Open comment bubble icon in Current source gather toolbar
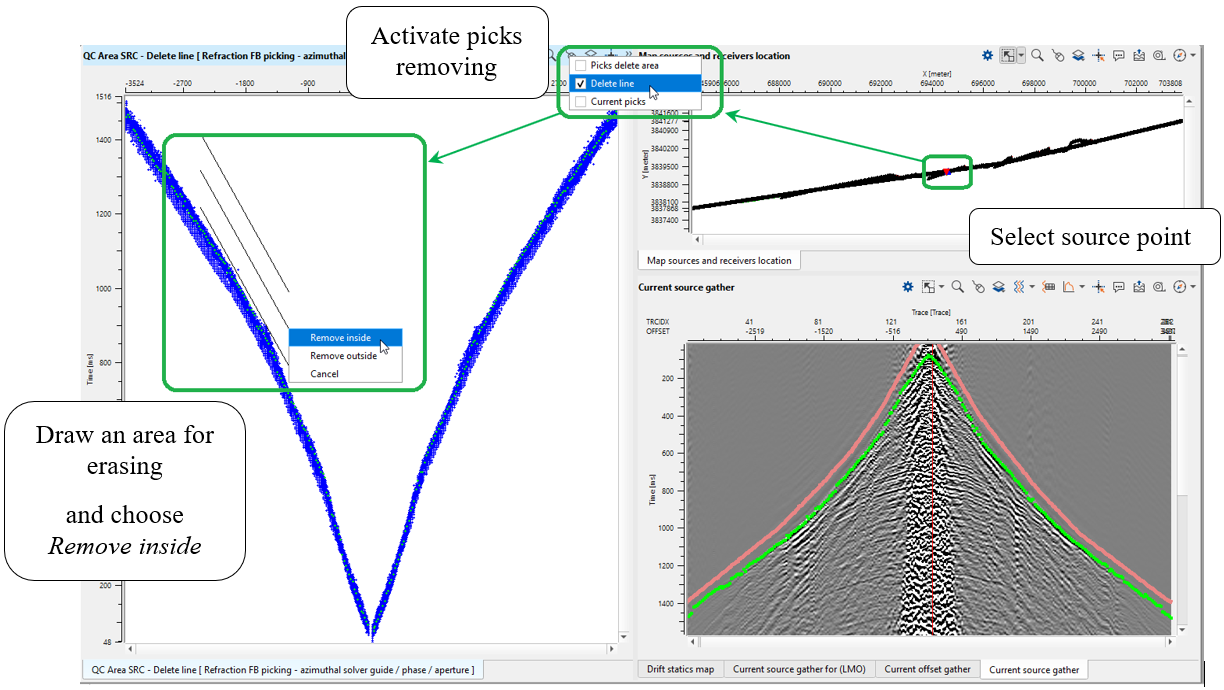 [x=1119, y=287]
